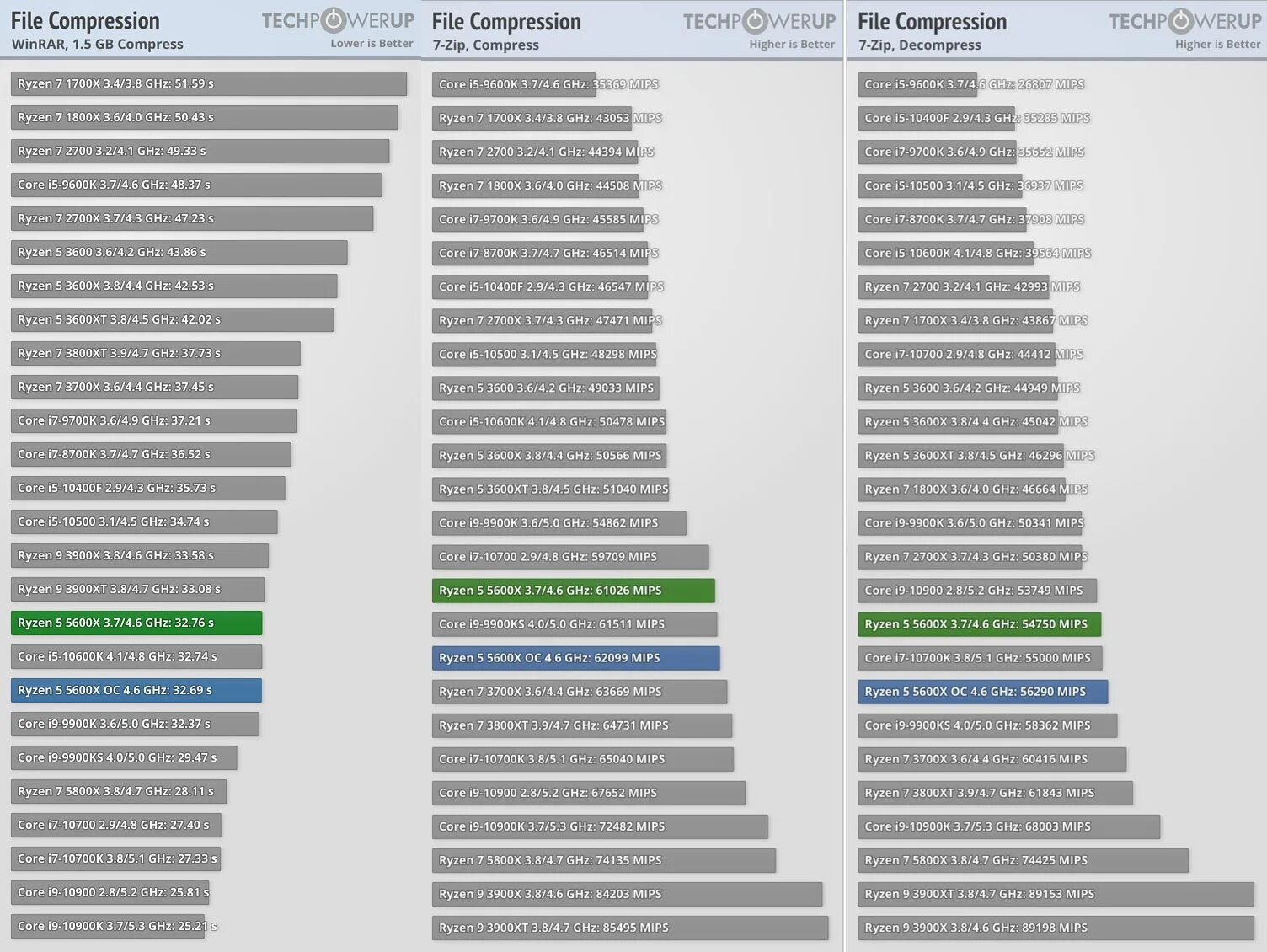Click the Ryzen 7 1800X 50.43 s row
The image size is (1267, 952).
pos(205,117)
